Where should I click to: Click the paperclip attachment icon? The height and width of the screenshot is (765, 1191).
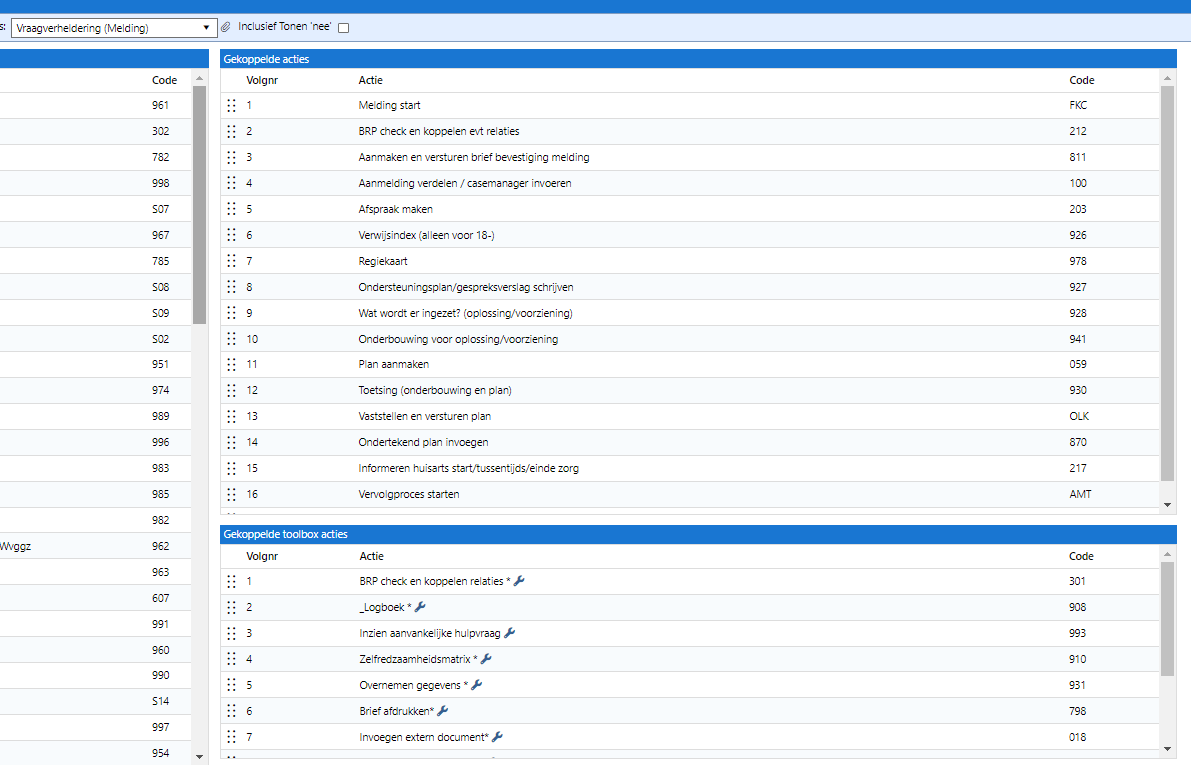226,27
